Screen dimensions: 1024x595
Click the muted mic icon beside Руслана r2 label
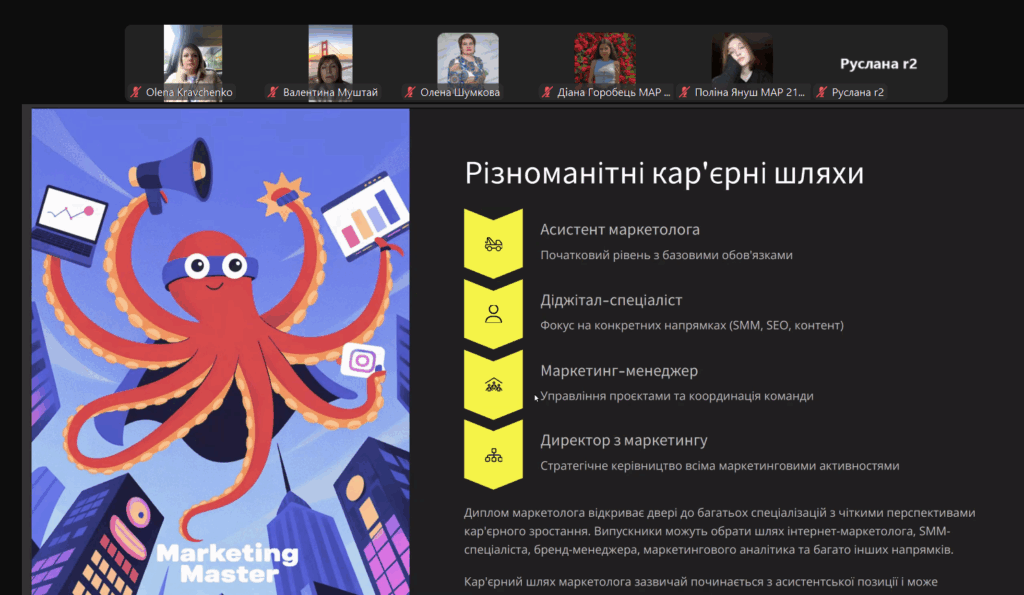coord(822,92)
